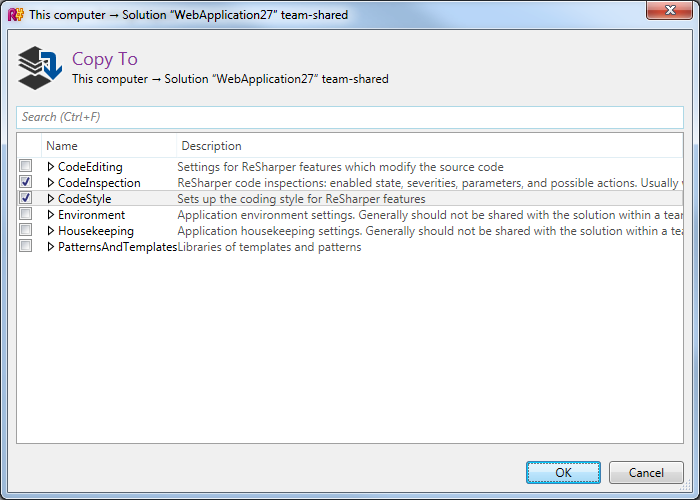Close the Copy To dialog window

(x=669, y=10)
